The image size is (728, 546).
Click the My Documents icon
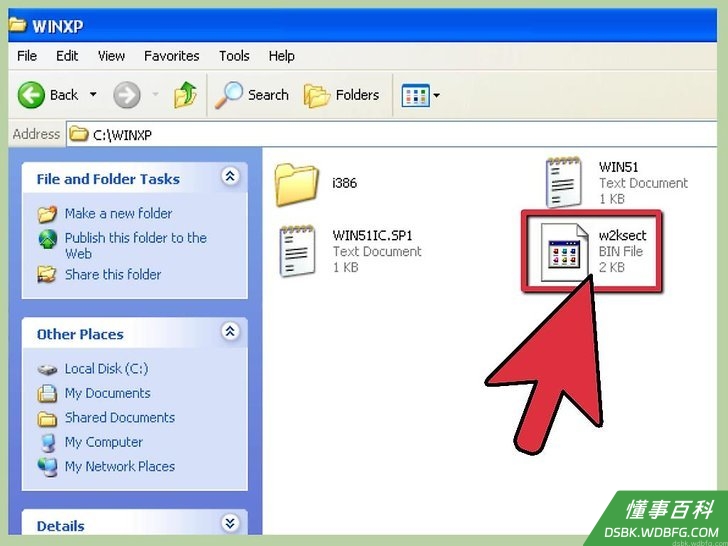click(47, 394)
